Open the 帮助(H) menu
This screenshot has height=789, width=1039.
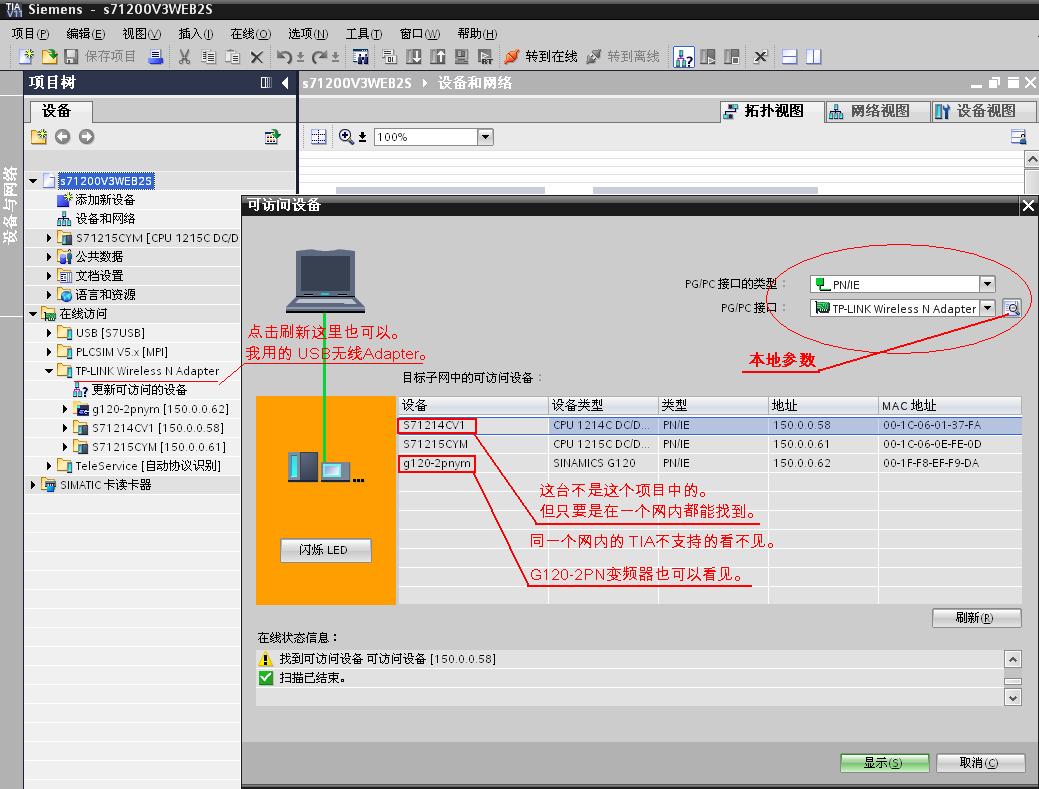coord(477,34)
